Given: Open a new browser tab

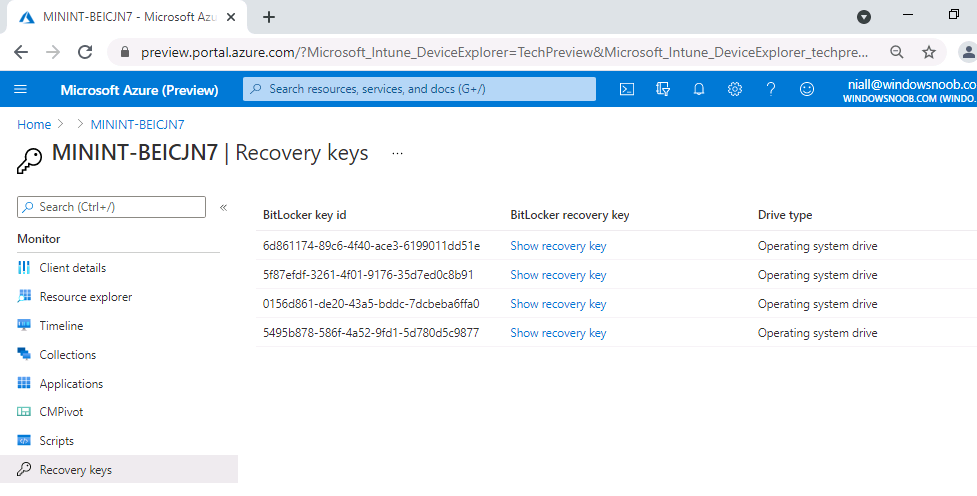Looking at the screenshot, I should click(269, 17).
